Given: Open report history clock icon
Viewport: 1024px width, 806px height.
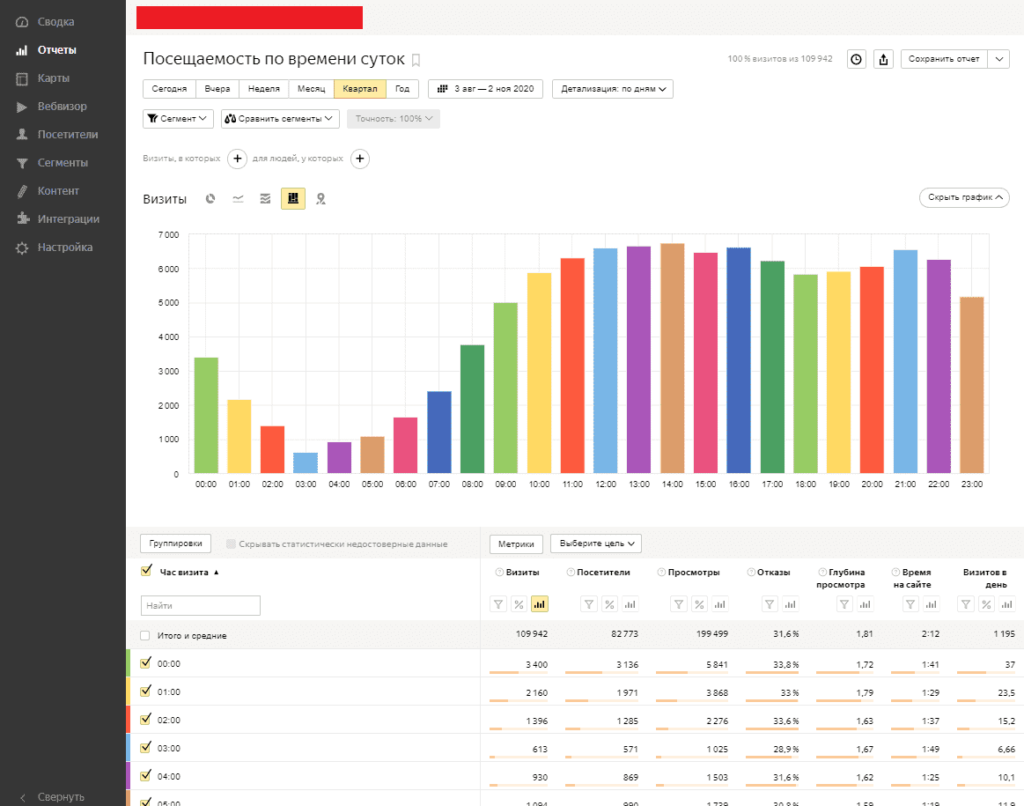Looking at the screenshot, I should pyautogui.click(x=857, y=59).
